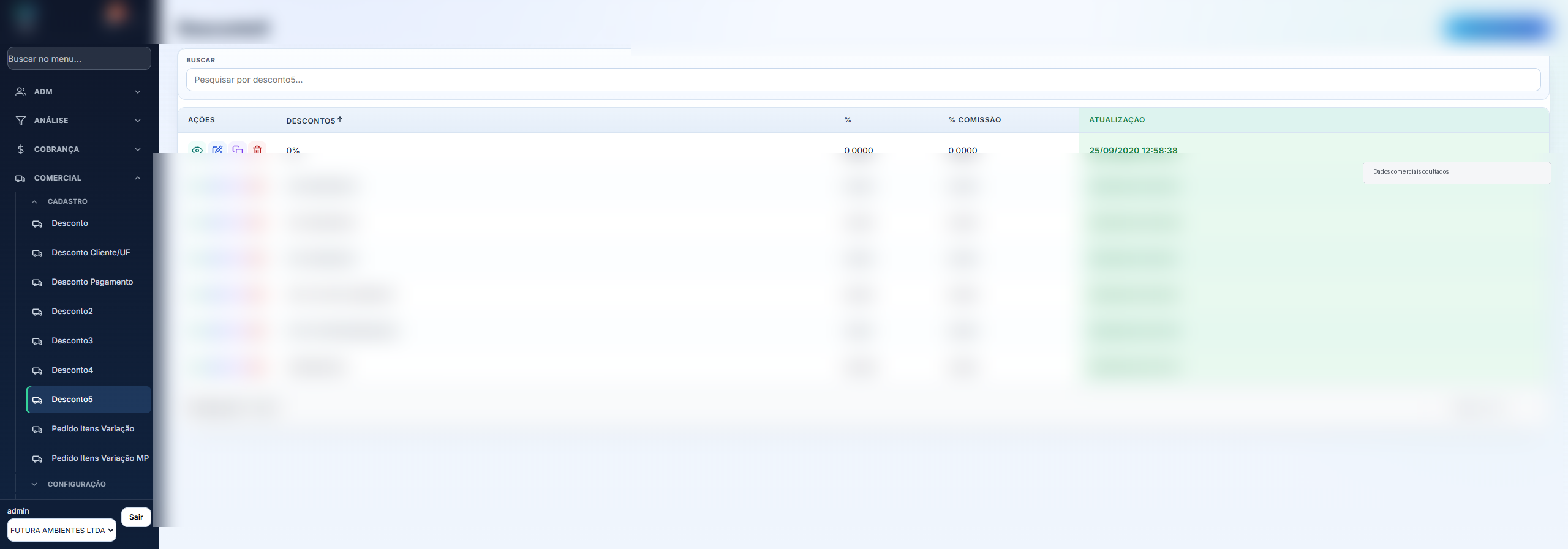The image size is (1568, 549).
Task: Click the 25/09/2020 12:58:38 date cell
Action: 1133,150
